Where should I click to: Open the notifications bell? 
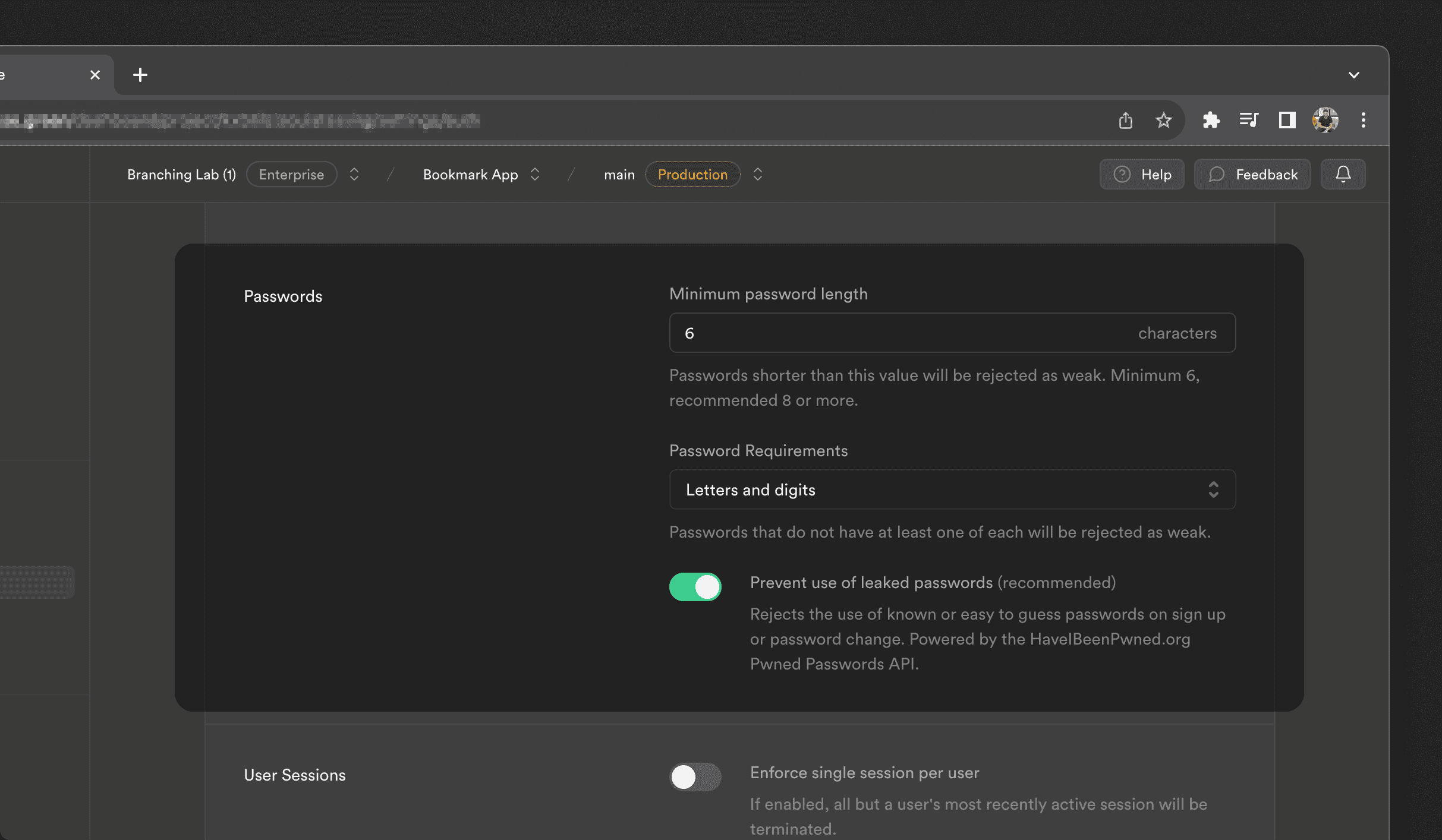[1343, 174]
